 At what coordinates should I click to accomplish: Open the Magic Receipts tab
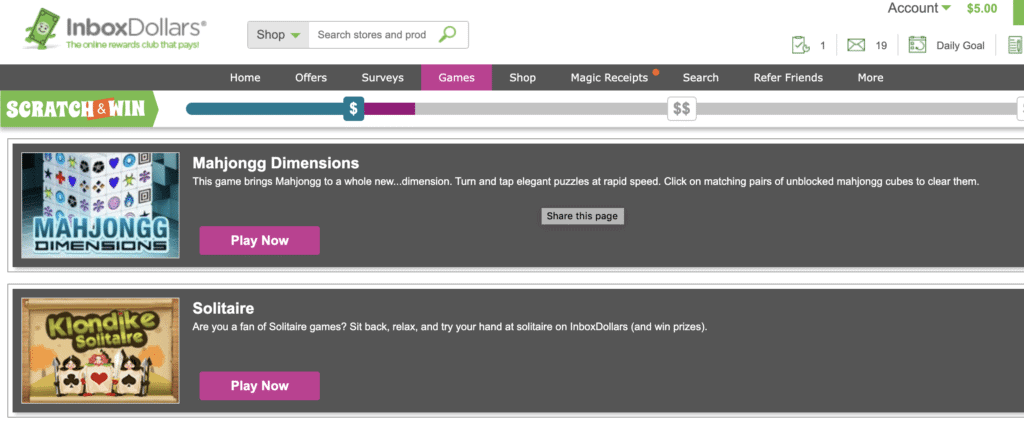[609, 78]
